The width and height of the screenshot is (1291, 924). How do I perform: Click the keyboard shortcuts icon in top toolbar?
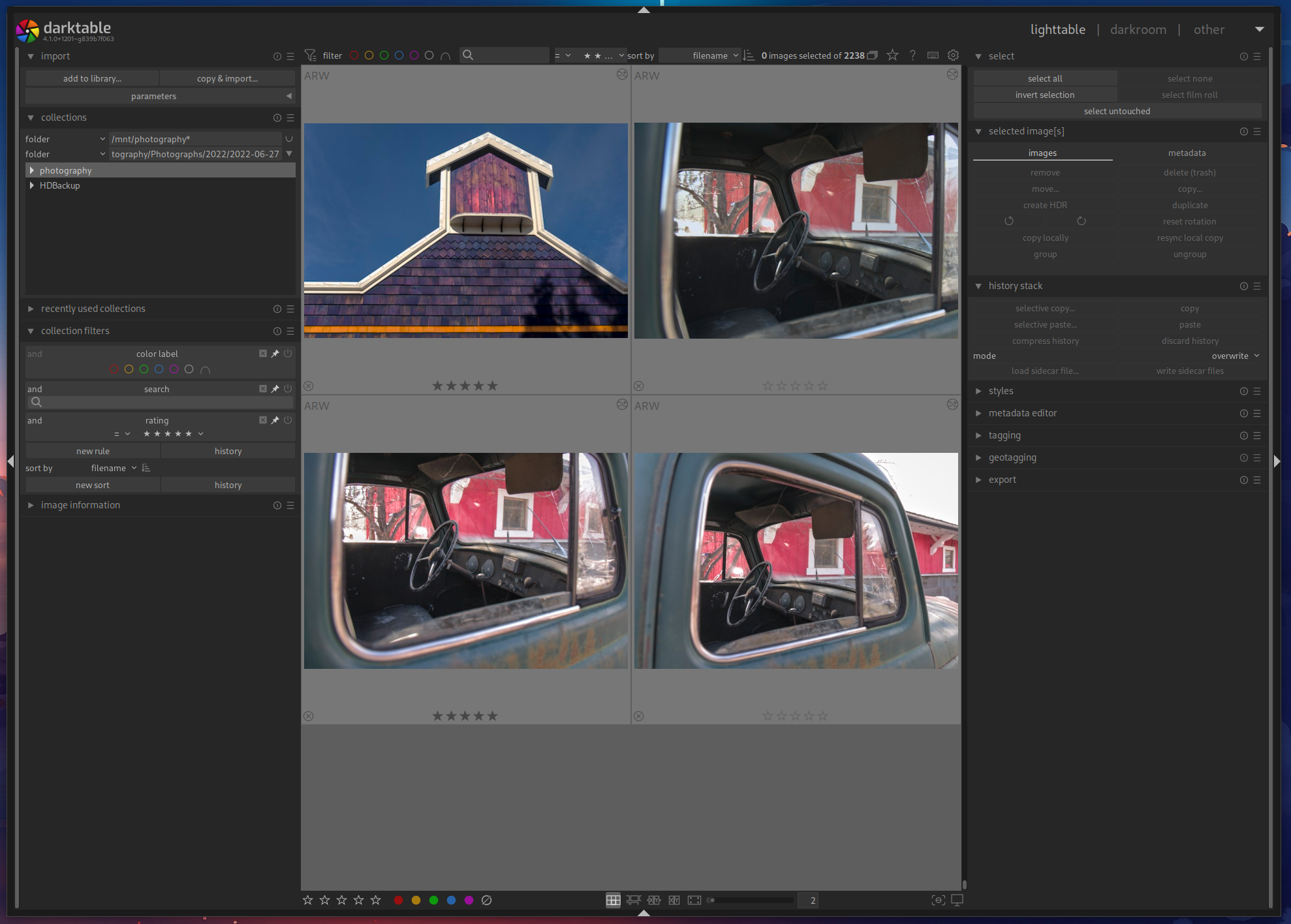pyautogui.click(x=933, y=55)
